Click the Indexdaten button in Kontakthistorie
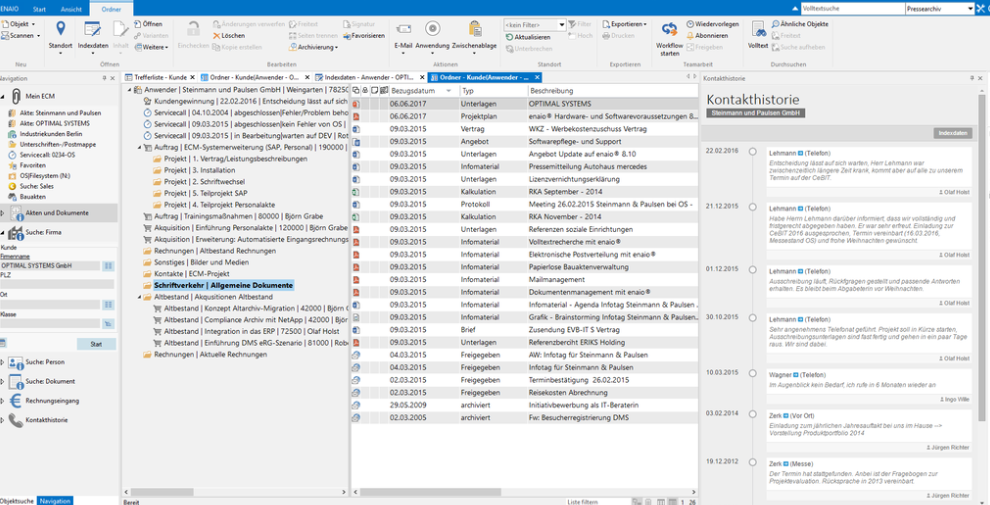The height and width of the screenshot is (505, 990). 952,133
